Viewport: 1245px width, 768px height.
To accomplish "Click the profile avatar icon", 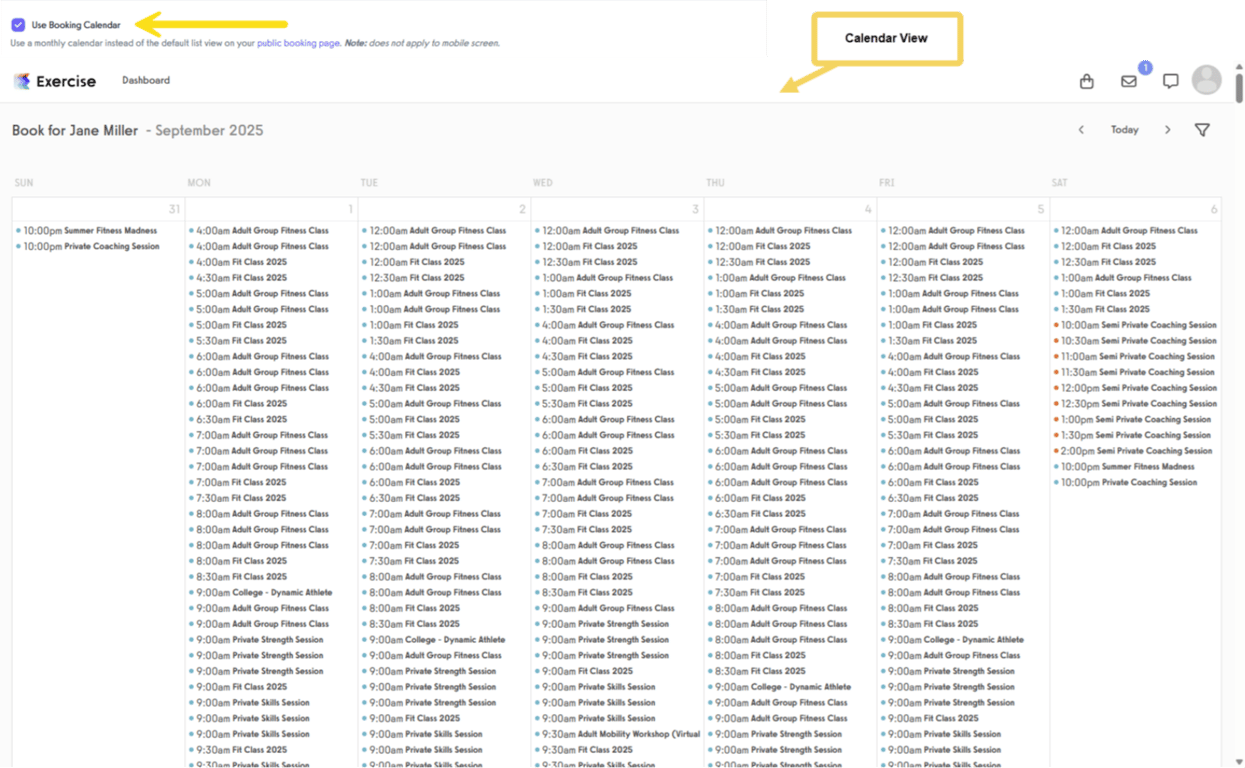I will 1206,80.
